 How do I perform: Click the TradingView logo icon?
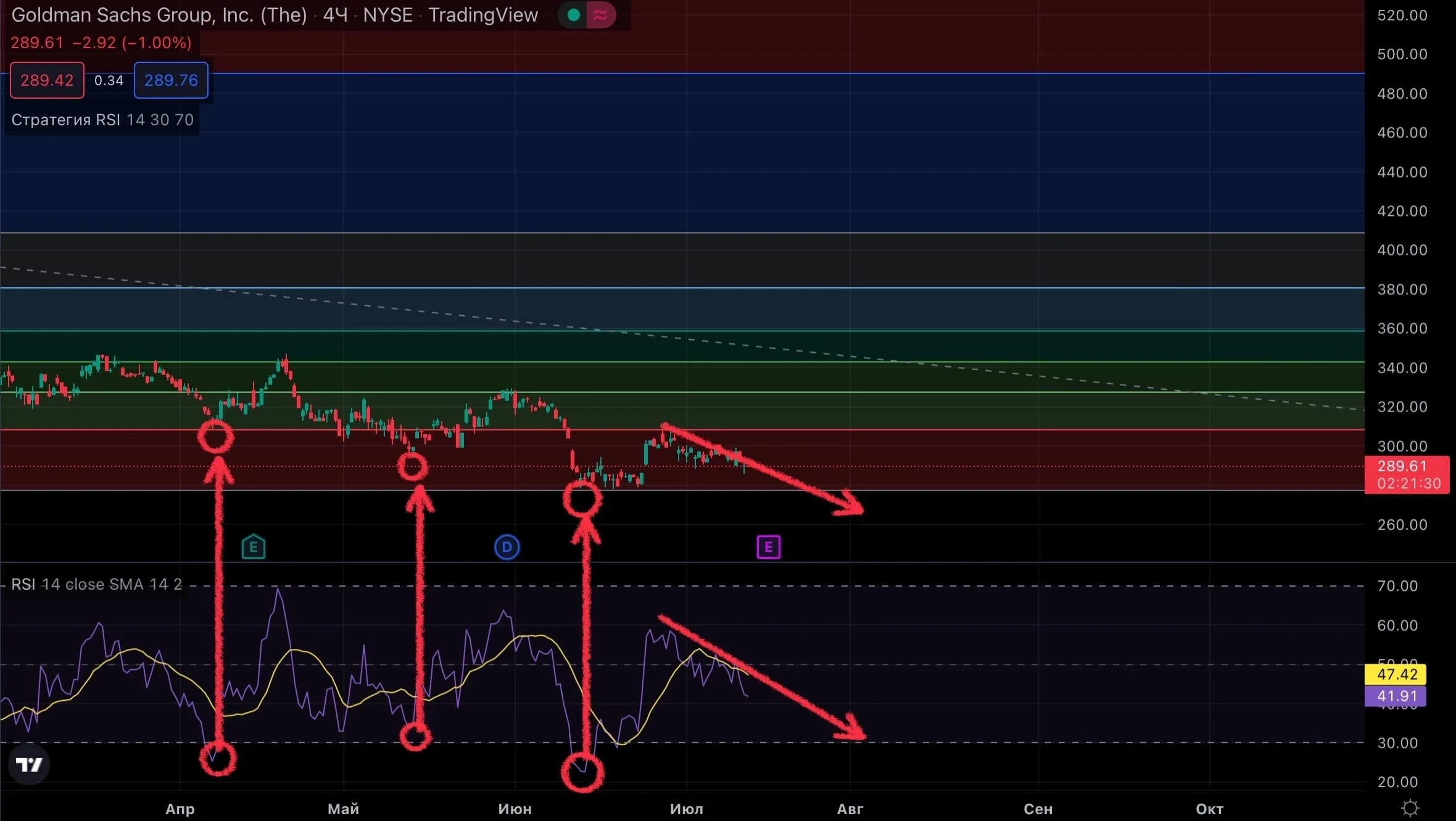pyautogui.click(x=28, y=764)
